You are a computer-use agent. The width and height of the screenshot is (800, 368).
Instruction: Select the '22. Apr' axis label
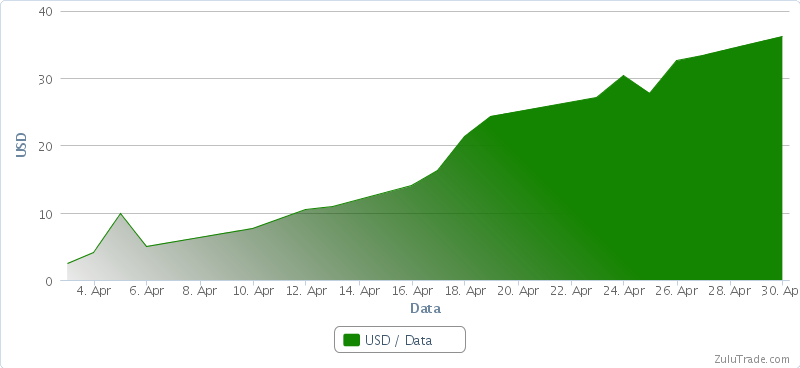pos(571,291)
